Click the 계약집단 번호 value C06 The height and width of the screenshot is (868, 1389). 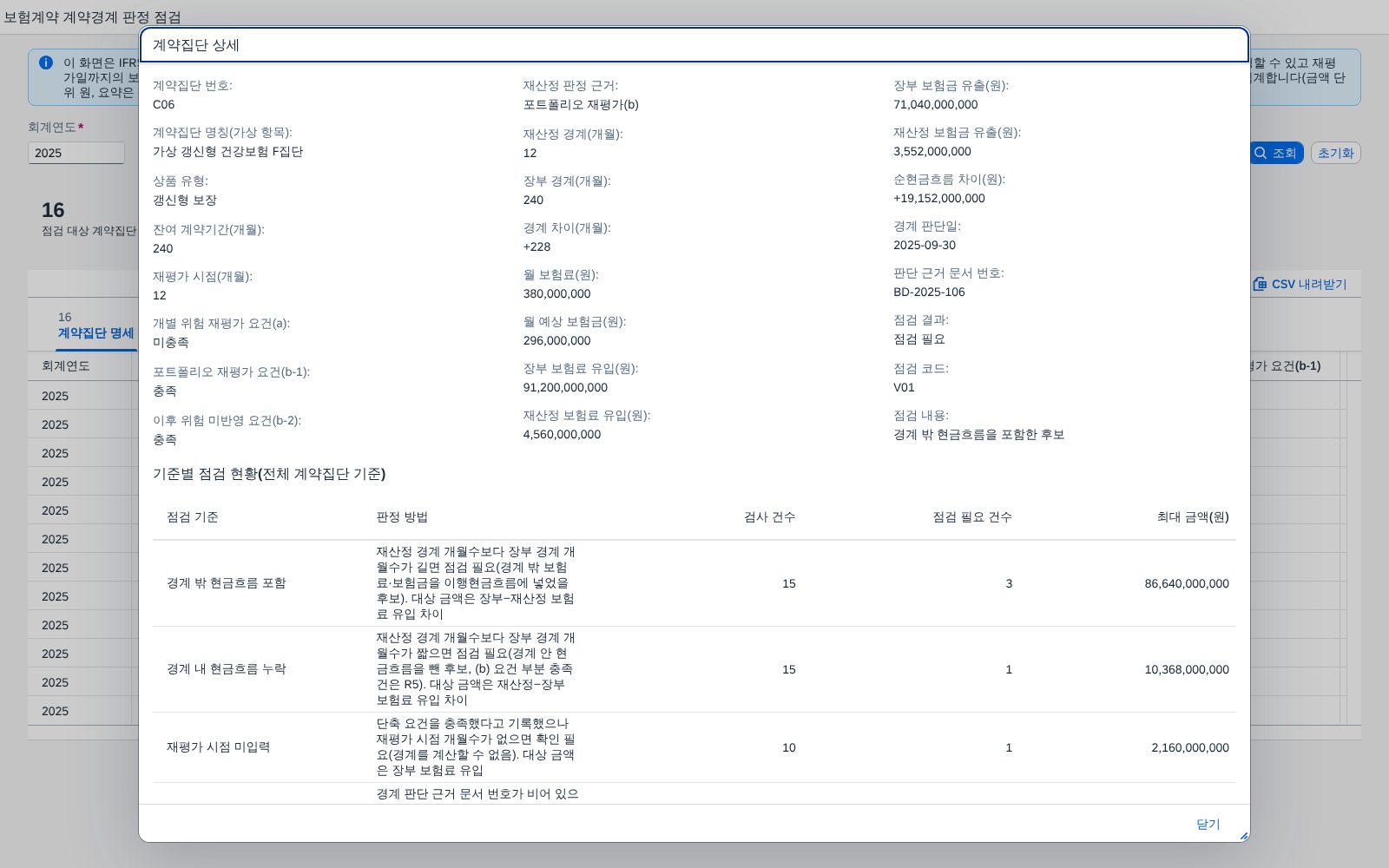(163, 104)
